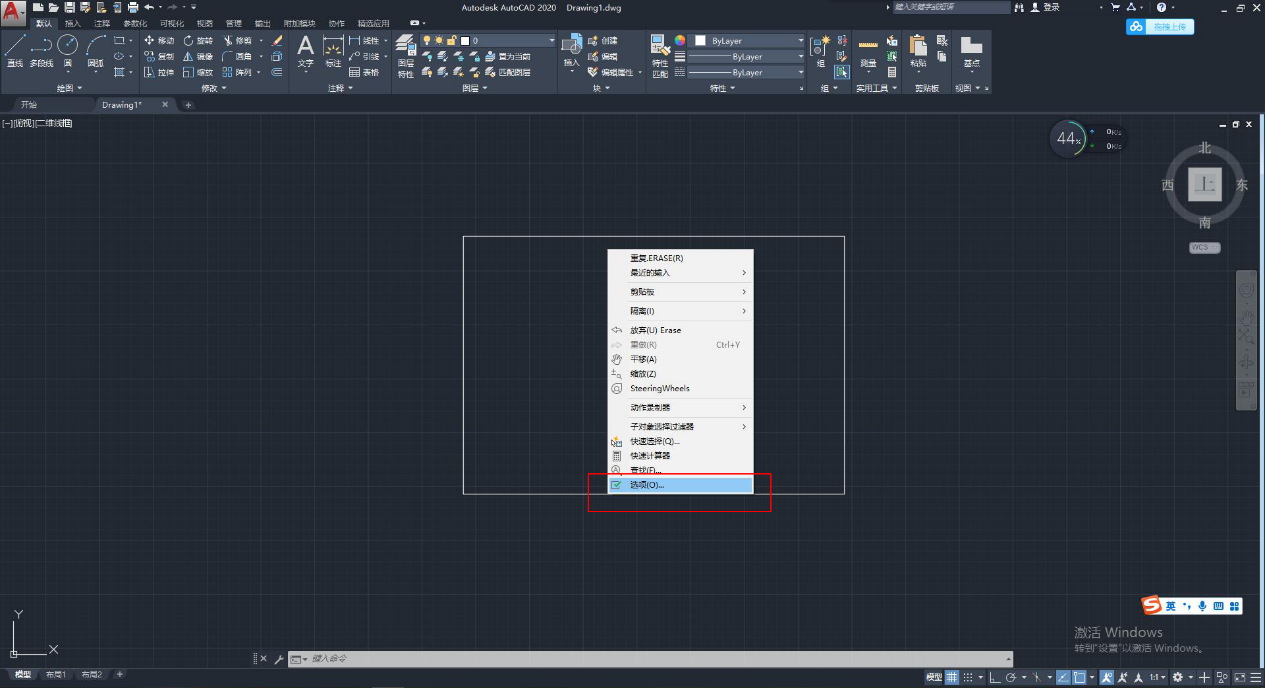Open the annotation scale 1:1 dropdown

point(1157,677)
